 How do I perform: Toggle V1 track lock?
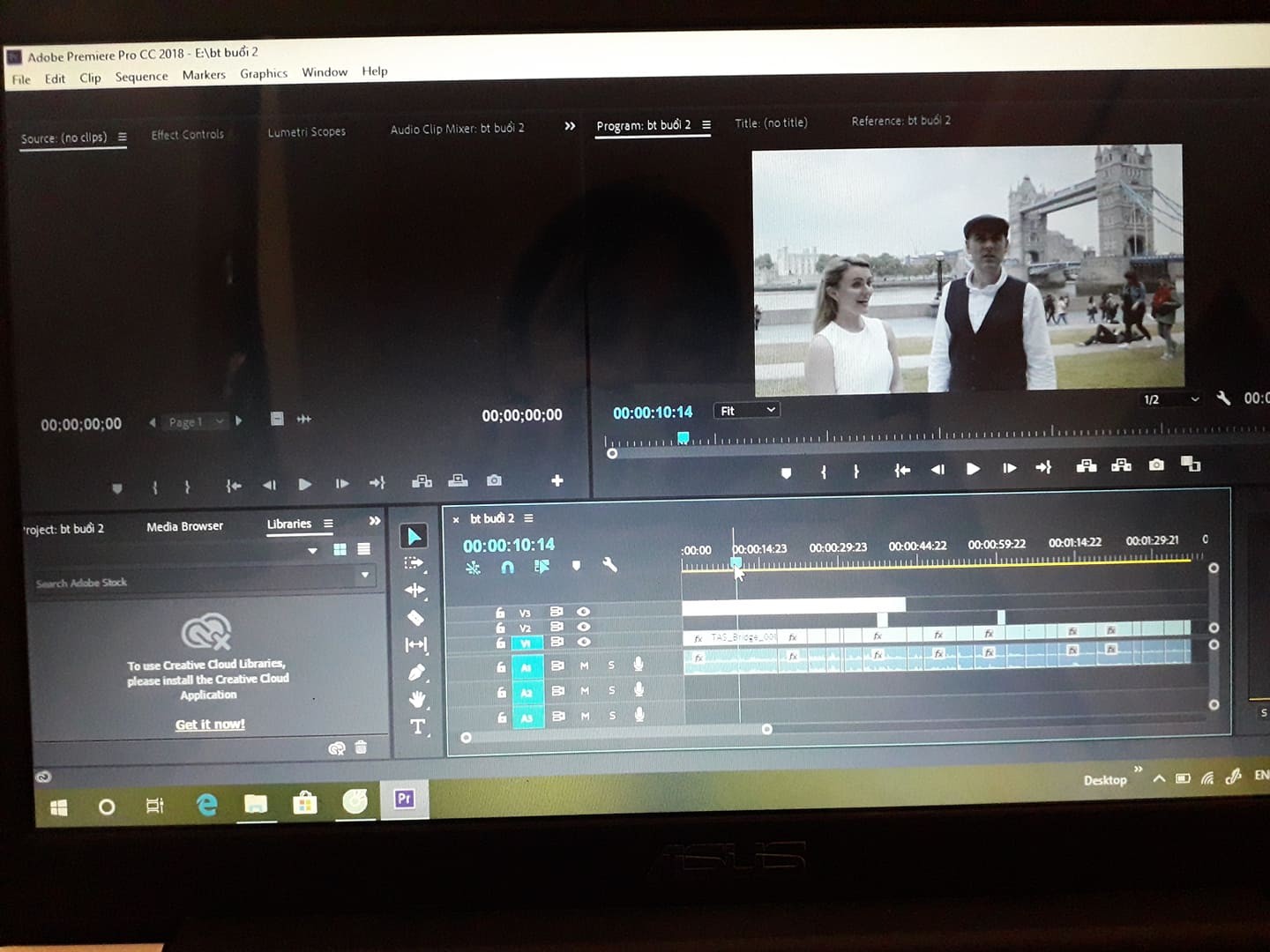click(500, 643)
